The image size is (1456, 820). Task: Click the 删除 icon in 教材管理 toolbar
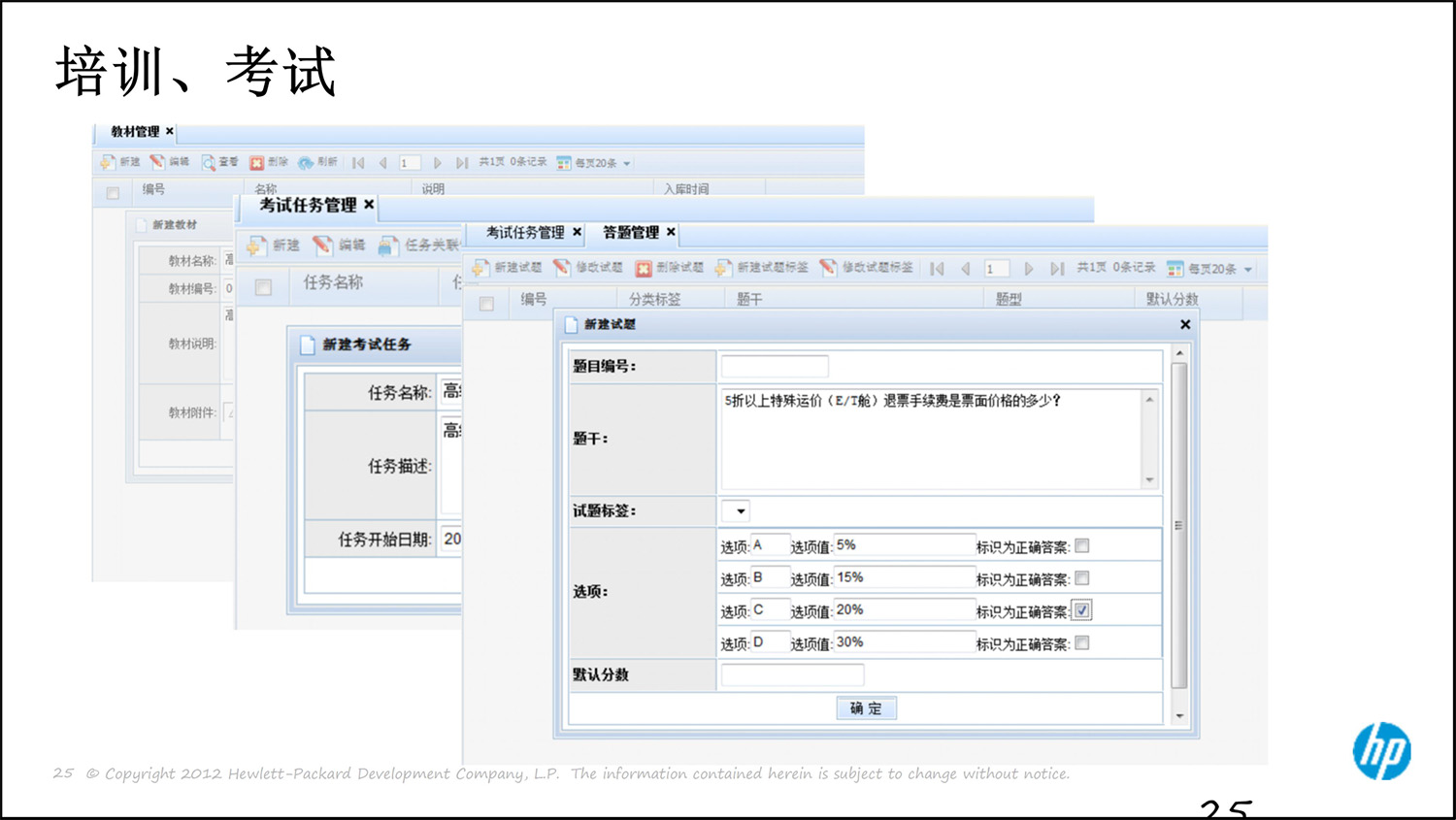[x=257, y=162]
